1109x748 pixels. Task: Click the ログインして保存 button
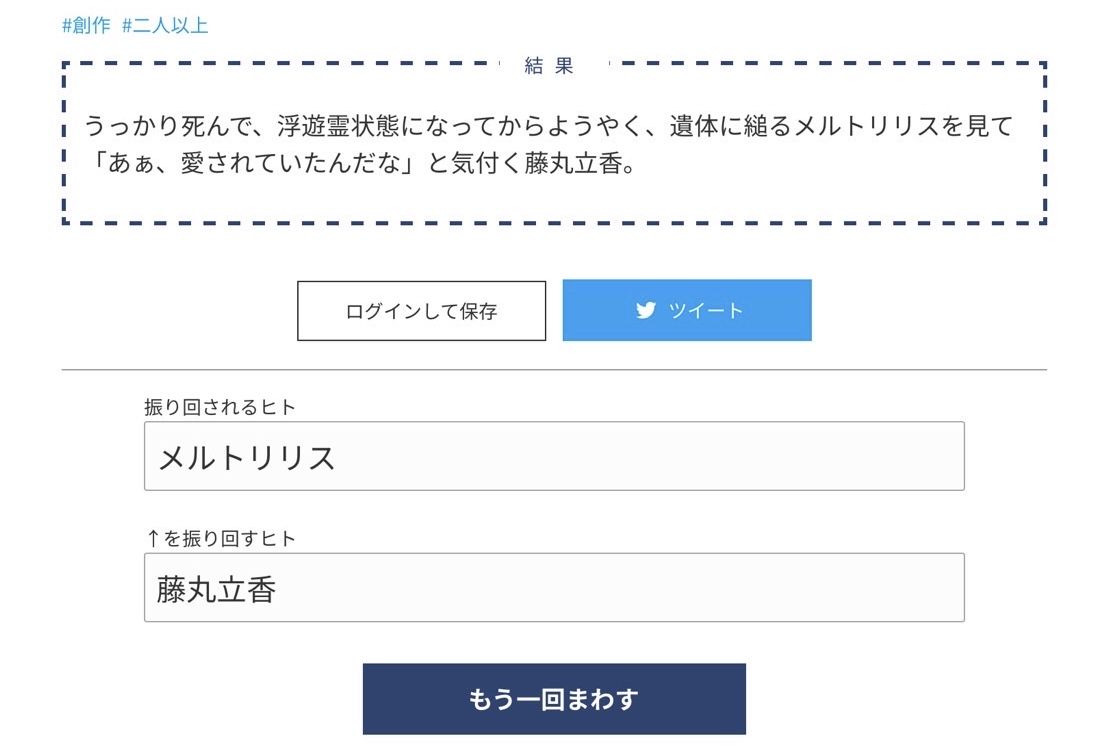422,311
